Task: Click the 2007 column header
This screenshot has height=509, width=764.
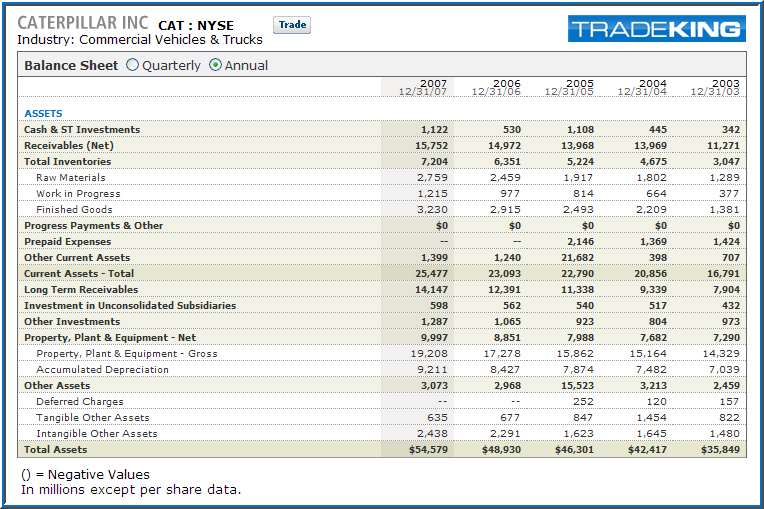Action: point(423,87)
